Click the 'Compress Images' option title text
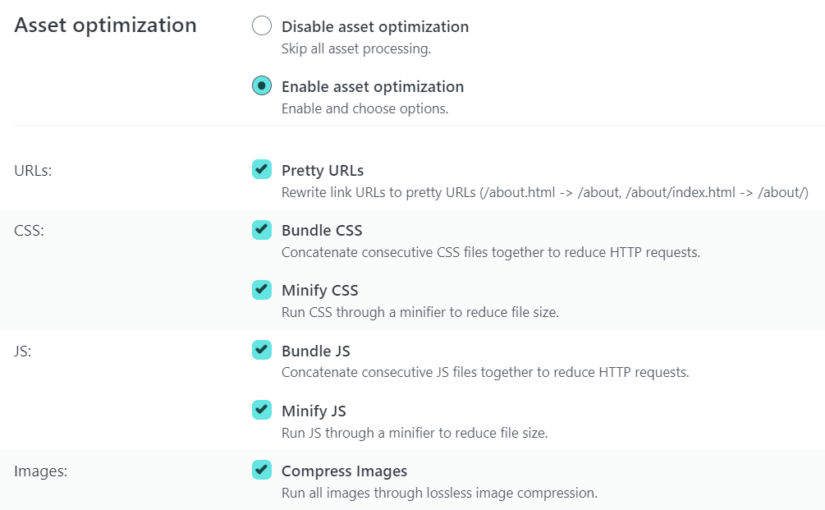825x510 pixels. pos(344,471)
